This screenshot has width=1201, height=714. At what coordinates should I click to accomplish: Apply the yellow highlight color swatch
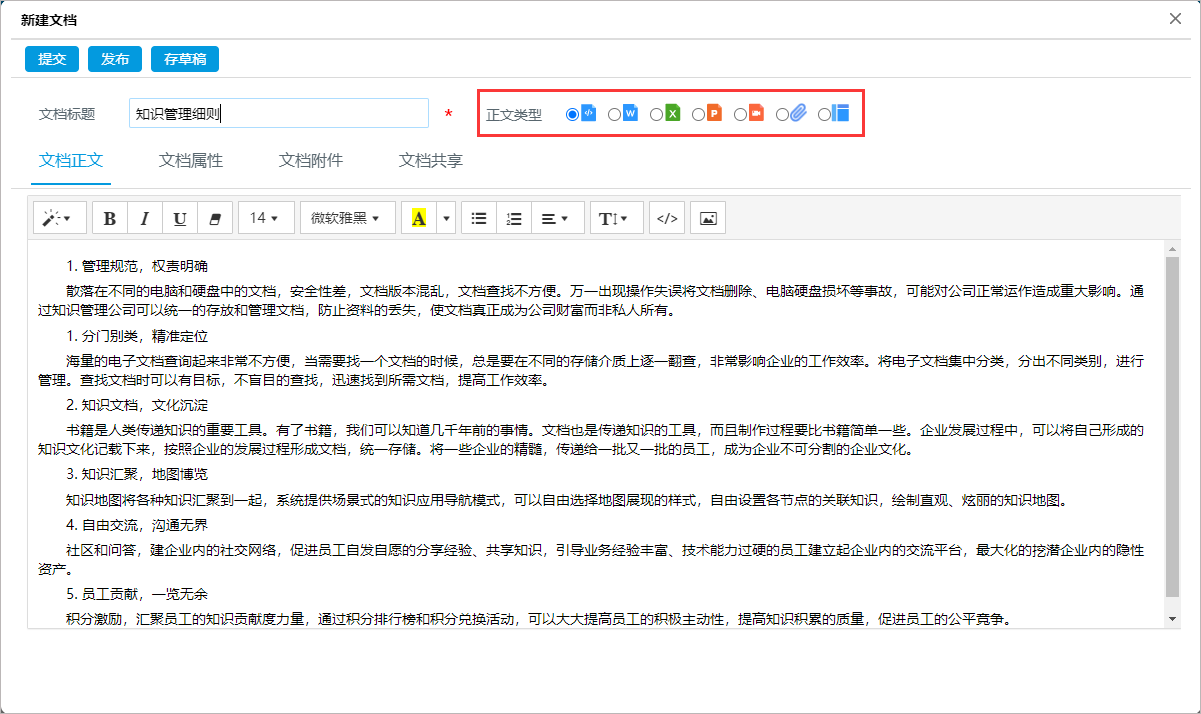(x=418, y=218)
